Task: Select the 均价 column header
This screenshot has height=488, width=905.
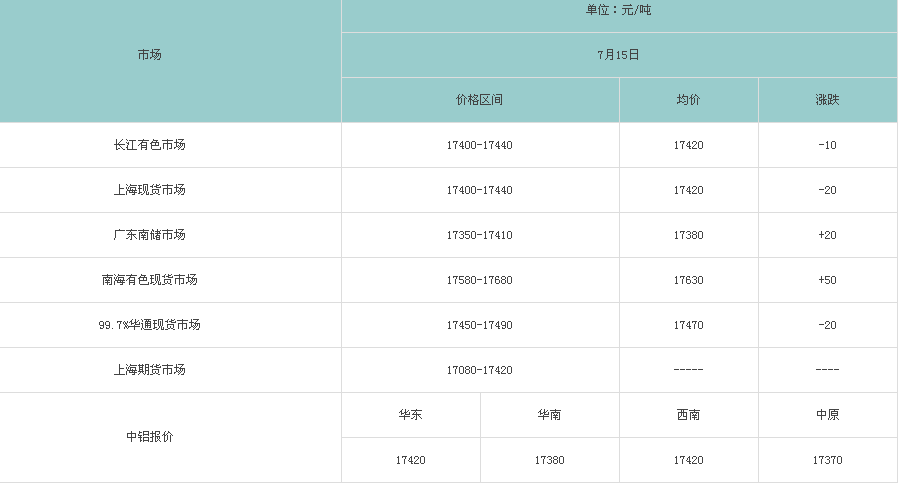Action: pyautogui.click(x=688, y=100)
